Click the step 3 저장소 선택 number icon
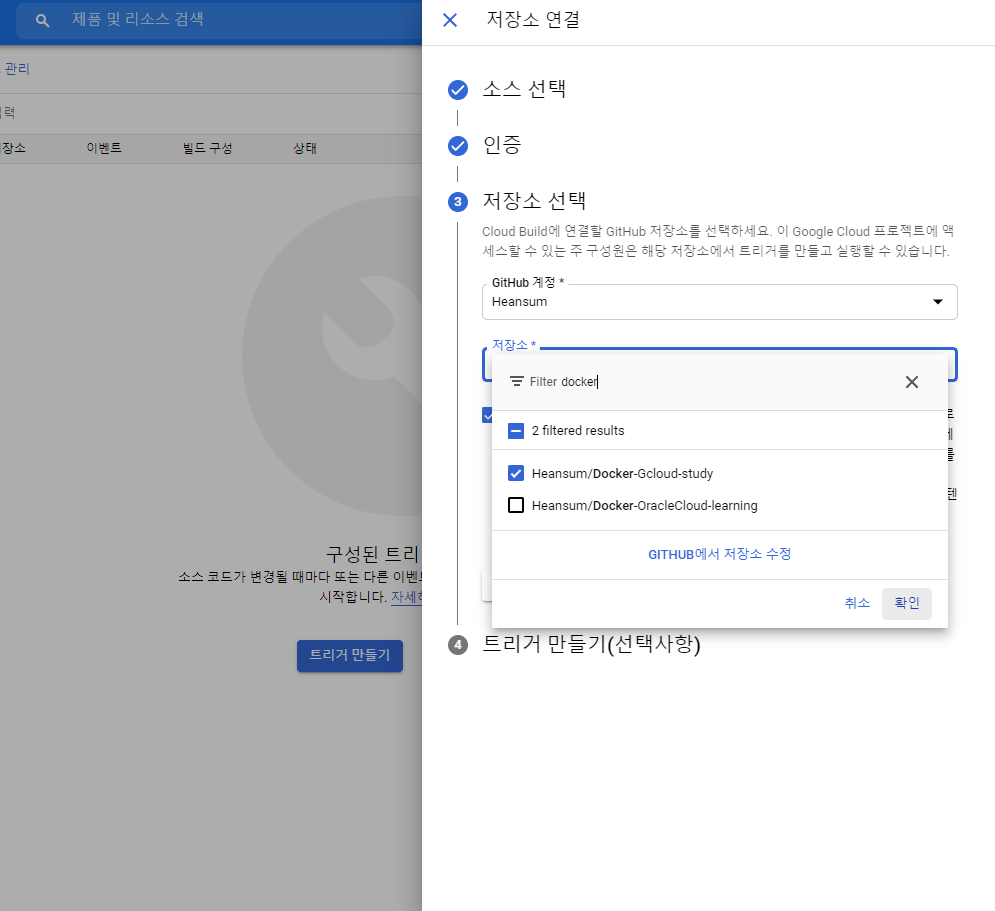 [x=458, y=202]
